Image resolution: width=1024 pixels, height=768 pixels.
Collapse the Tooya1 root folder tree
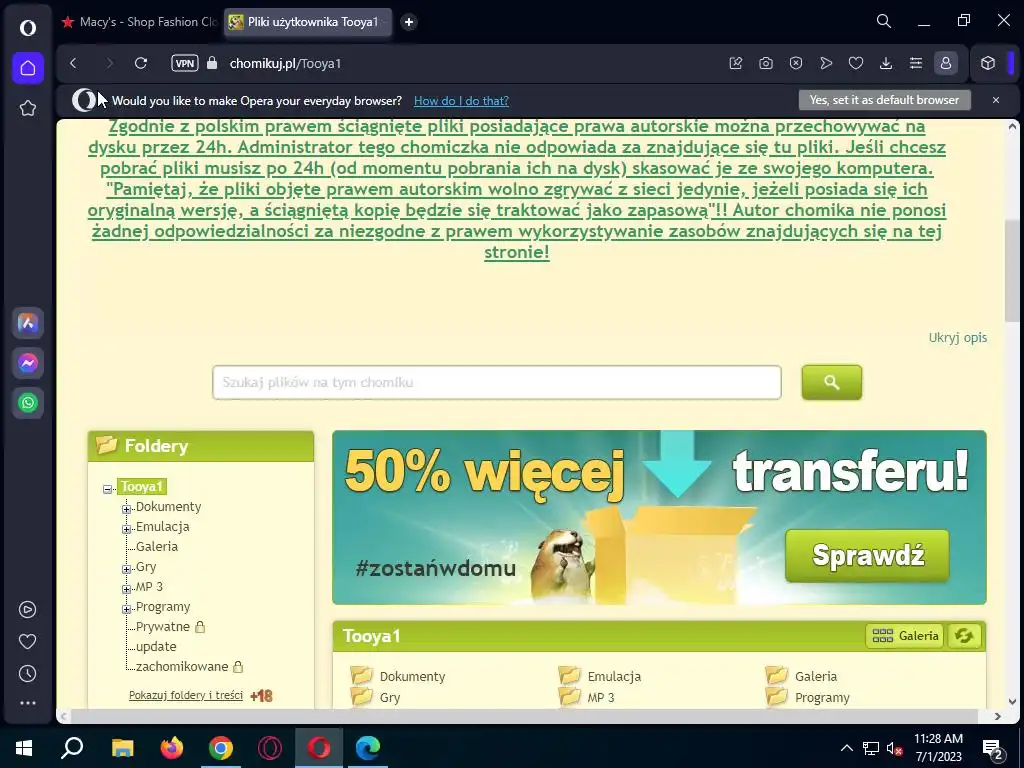pos(107,489)
